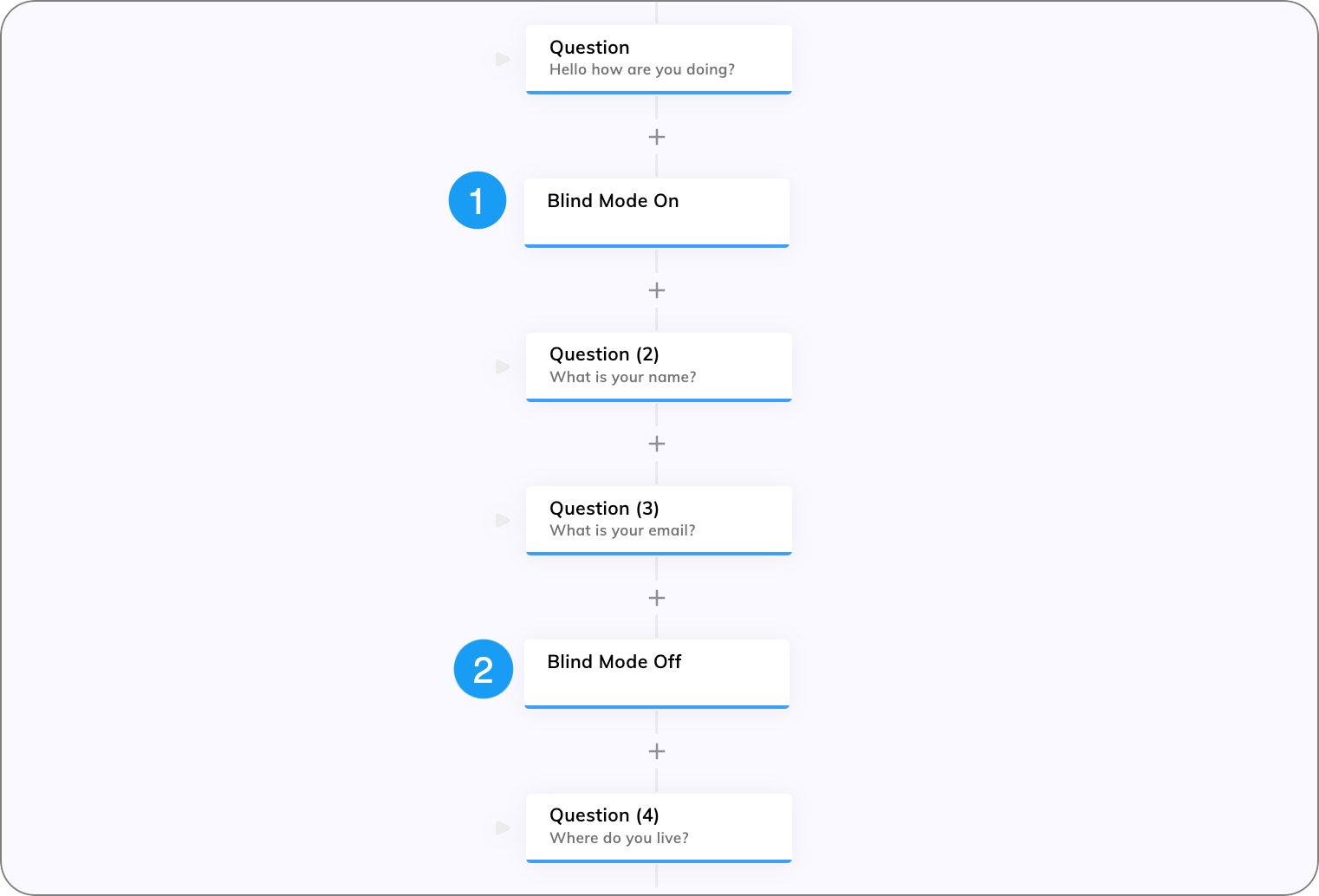Click arrow marker beside Question (2)
1319x896 pixels.
[x=503, y=367]
